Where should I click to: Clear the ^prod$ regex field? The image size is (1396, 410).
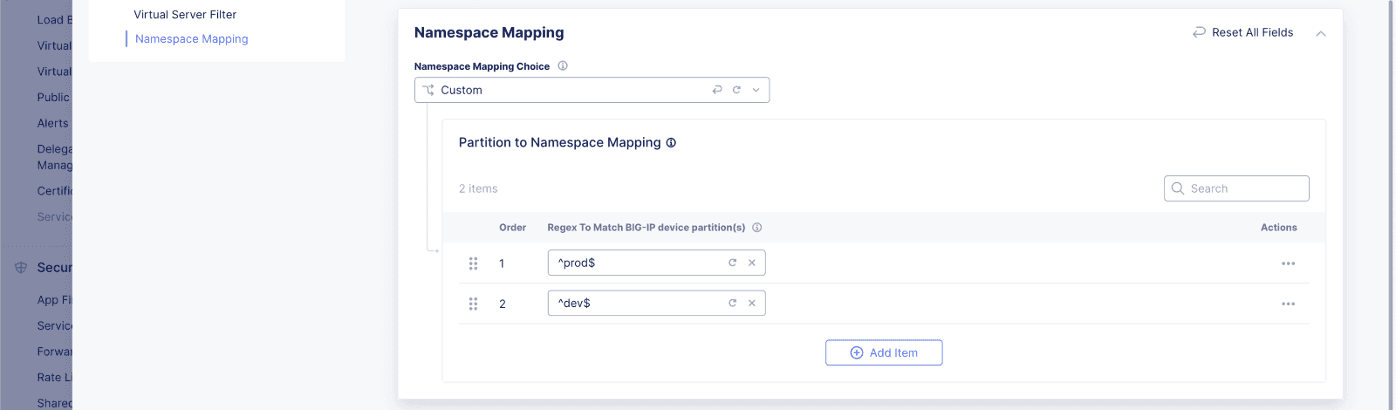coord(752,263)
